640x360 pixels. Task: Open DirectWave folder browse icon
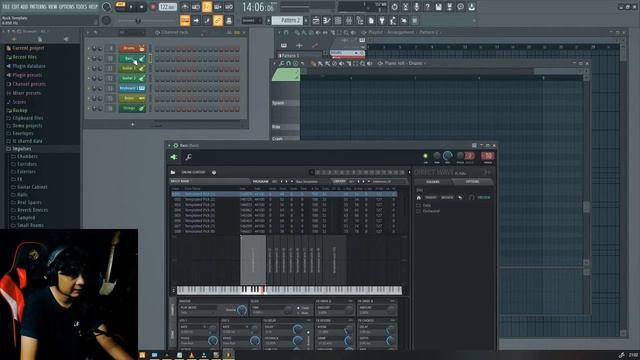173,173
